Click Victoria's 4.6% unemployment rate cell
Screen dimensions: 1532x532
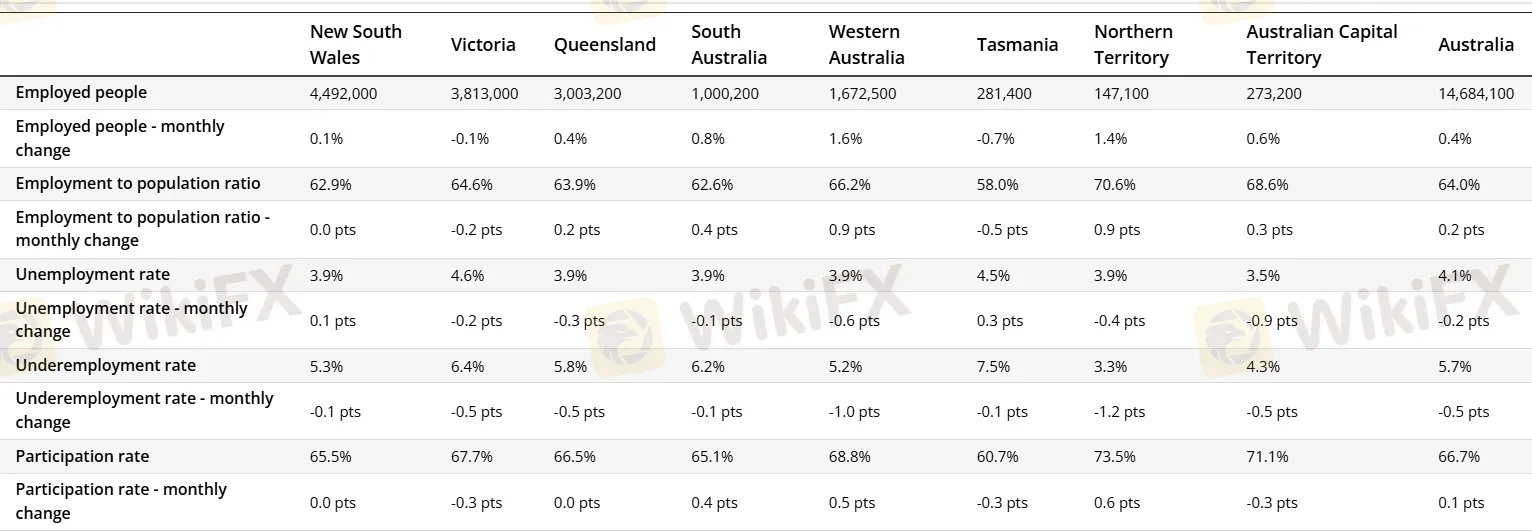coord(467,276)
